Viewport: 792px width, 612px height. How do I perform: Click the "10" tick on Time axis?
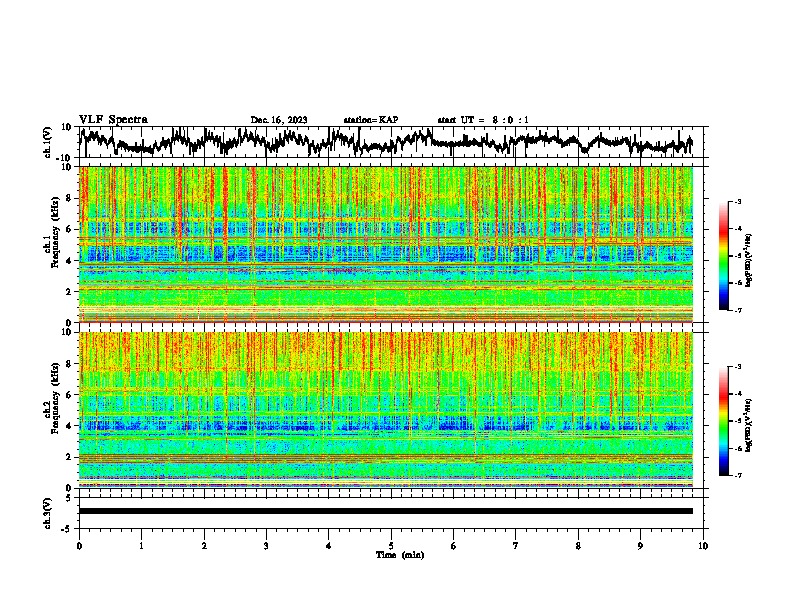point(703,546)
